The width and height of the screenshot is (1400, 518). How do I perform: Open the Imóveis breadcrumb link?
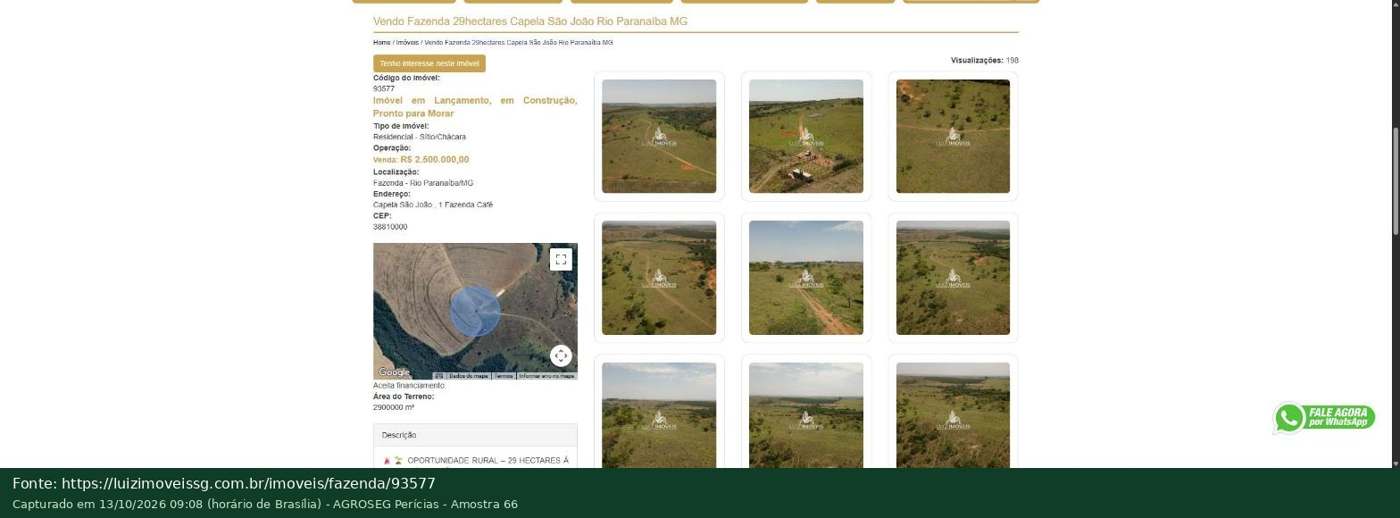point(407,43)
